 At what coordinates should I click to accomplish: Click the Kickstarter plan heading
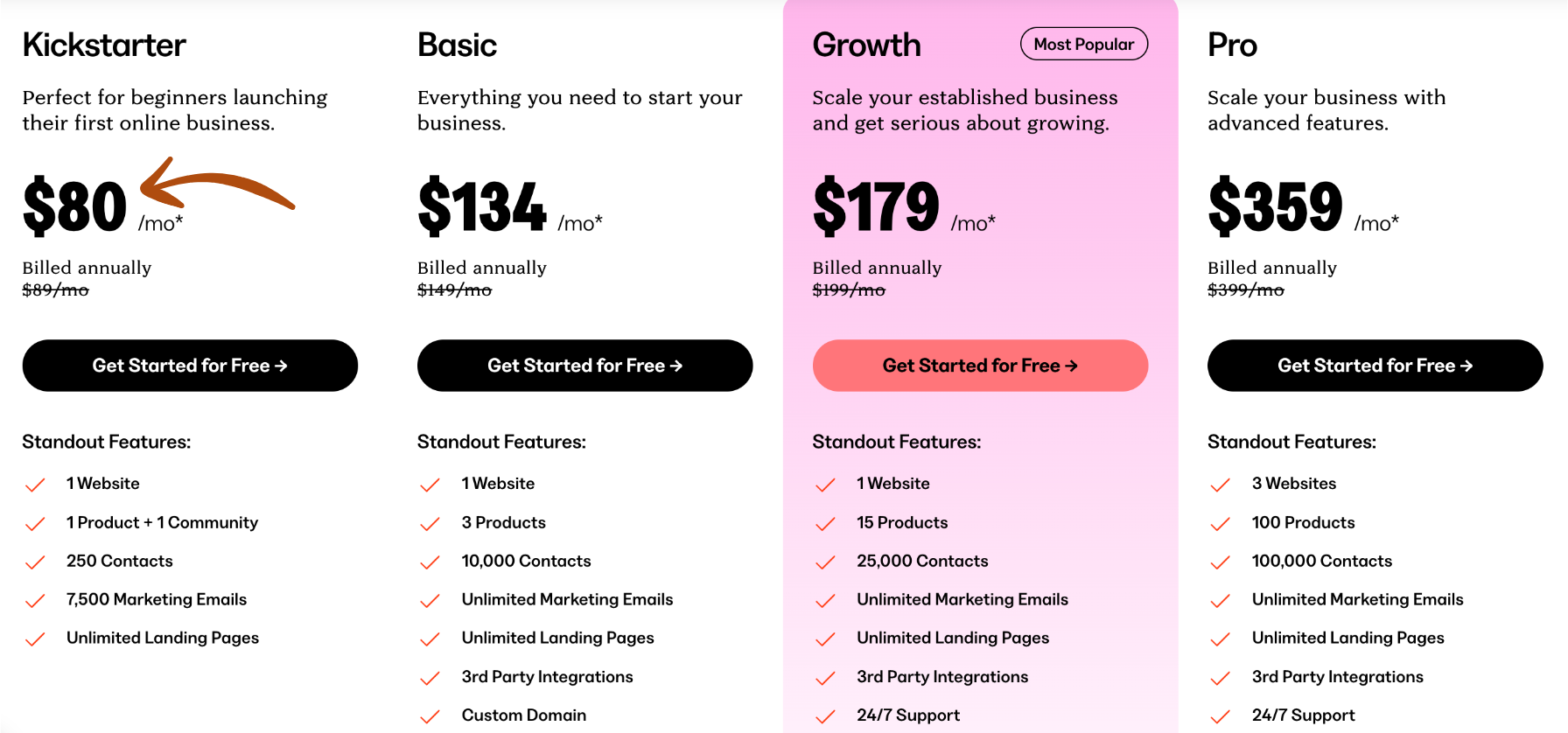pos(104,45)
